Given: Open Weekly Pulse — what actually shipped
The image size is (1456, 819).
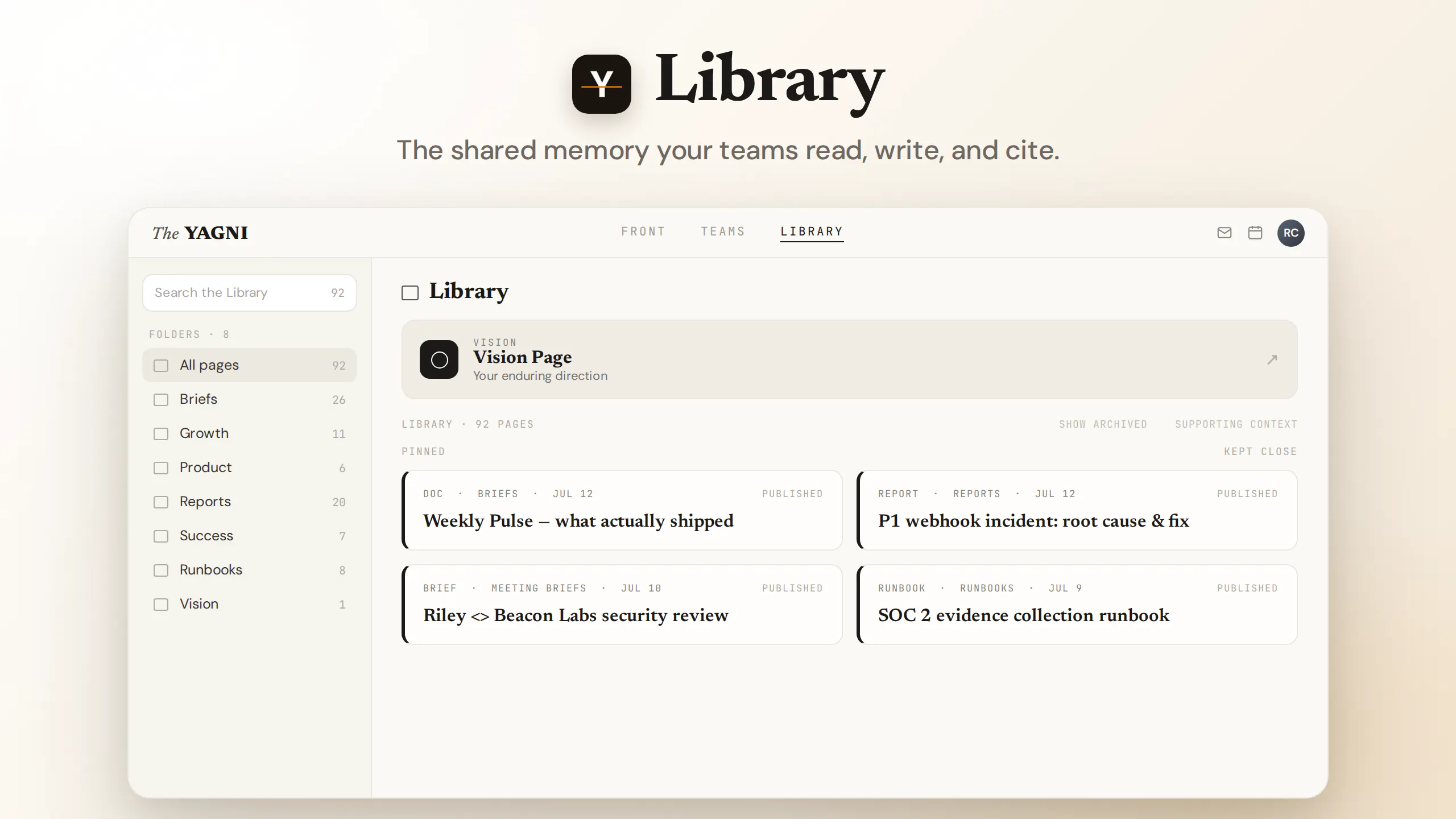Looking at the screenshot, I should [x=622, y=510].
